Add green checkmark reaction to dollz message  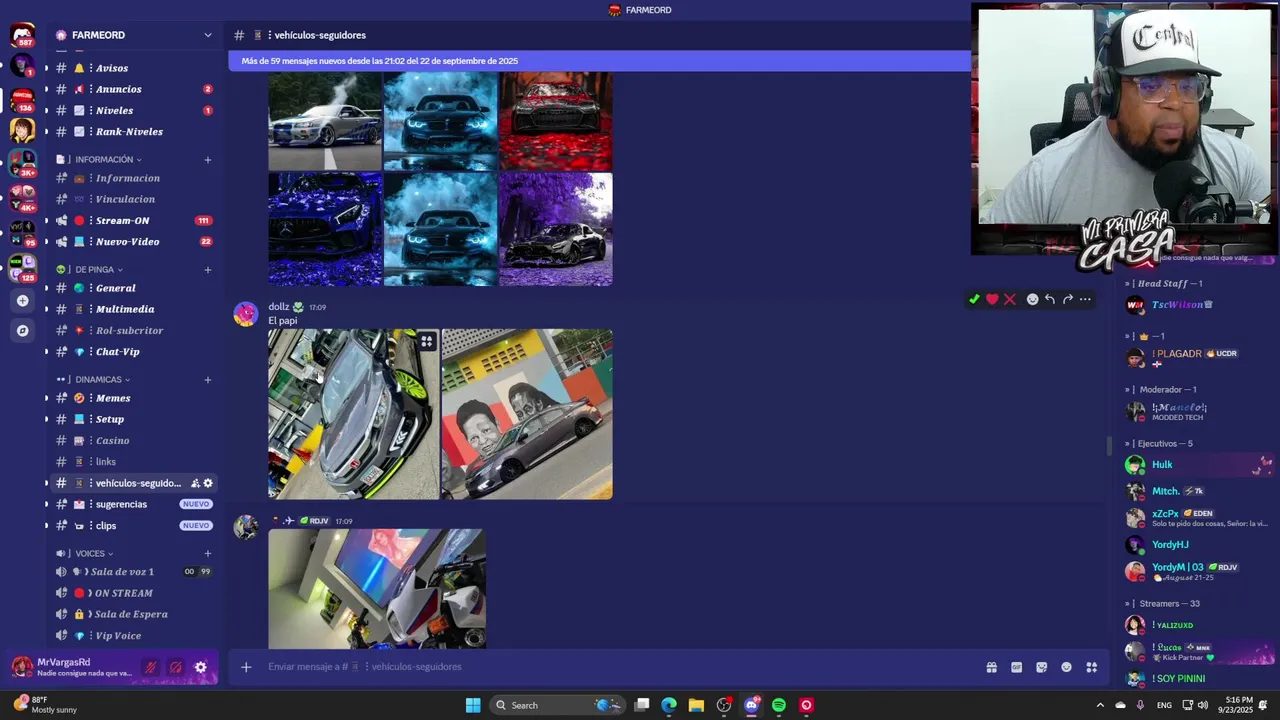tap(974, 299)
